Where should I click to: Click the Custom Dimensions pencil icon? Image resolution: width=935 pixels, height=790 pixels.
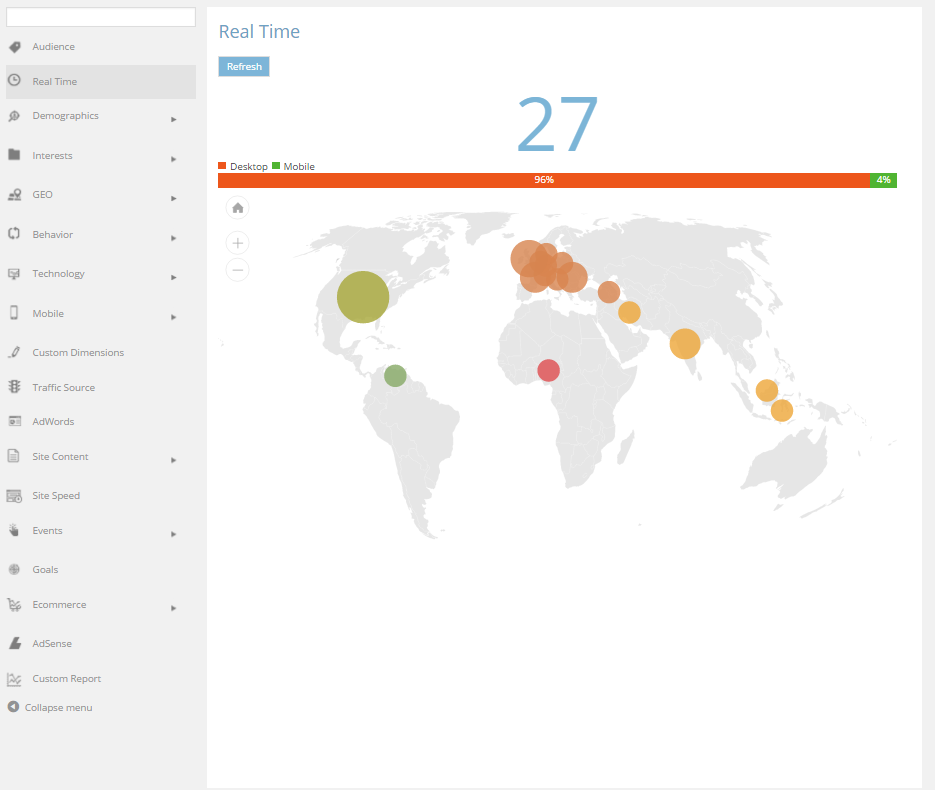point(14,352)
